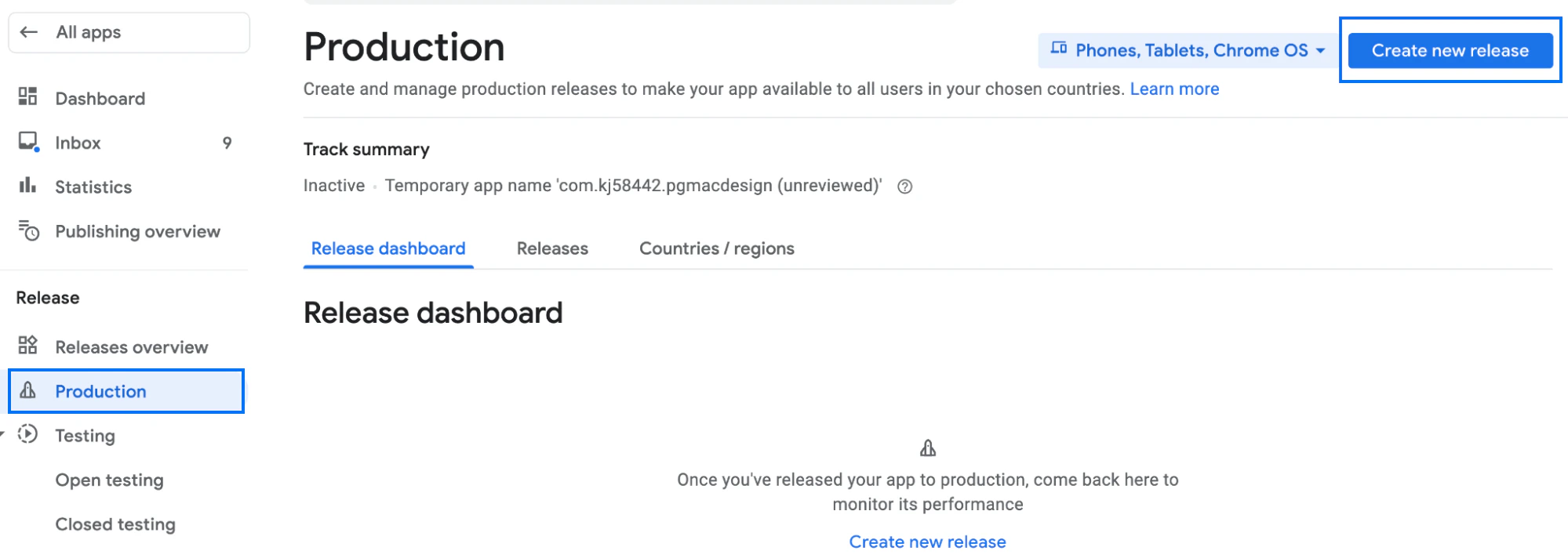This screenshot has width=1568, height=558.
Task: Click the Inbox monitor icon
Action: click(28, 142)
